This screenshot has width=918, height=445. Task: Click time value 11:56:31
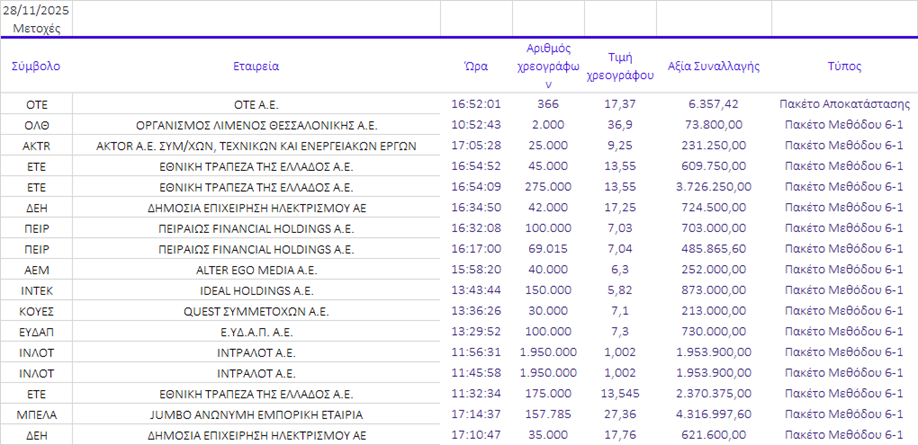(x=476, y=352)
